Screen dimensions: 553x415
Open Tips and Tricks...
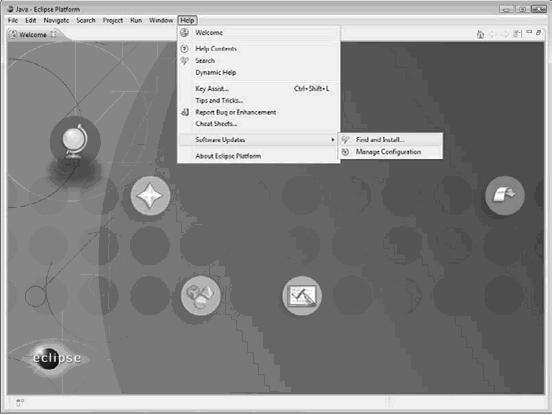(x=219, y=100)
